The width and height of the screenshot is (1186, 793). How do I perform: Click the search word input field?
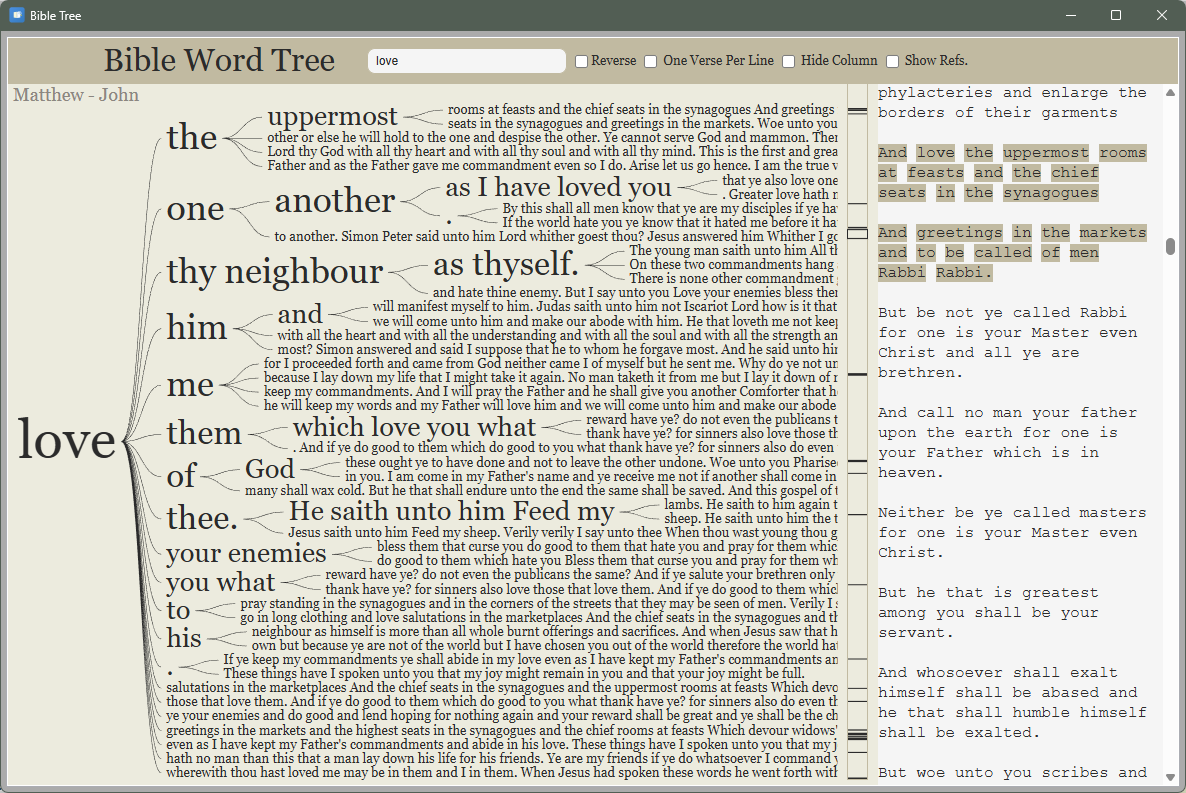[x=466, y=61]
